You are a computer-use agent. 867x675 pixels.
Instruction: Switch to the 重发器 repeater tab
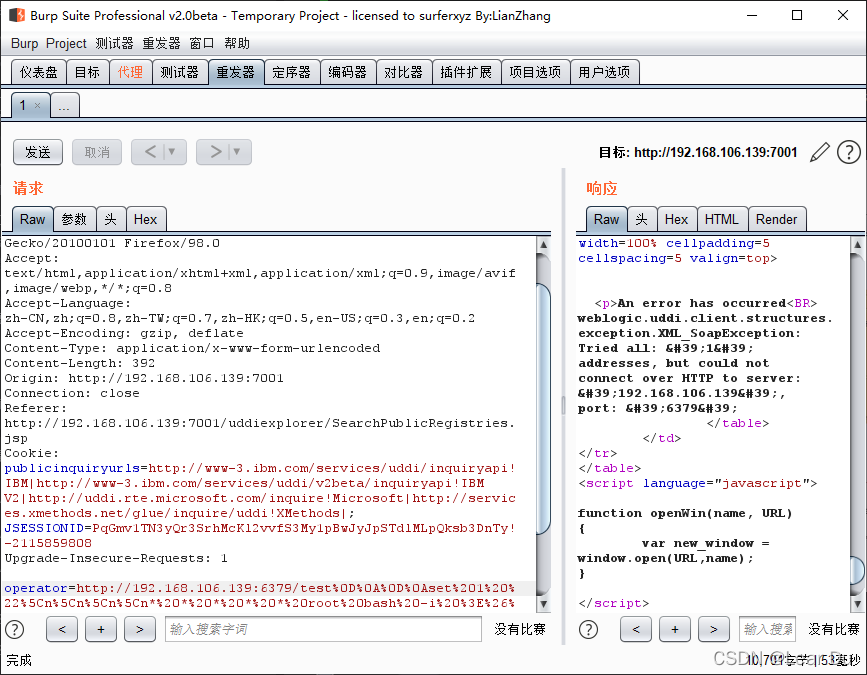[236, 72]
